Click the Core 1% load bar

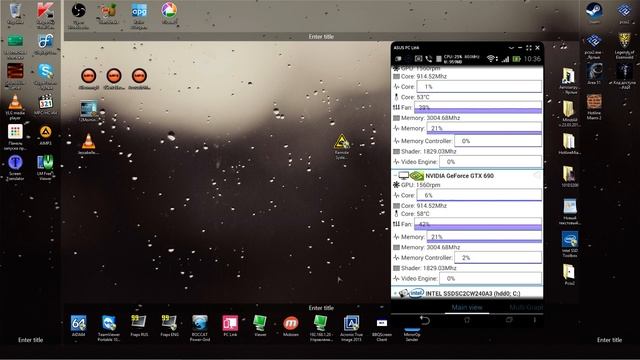(x=479, y=87)
